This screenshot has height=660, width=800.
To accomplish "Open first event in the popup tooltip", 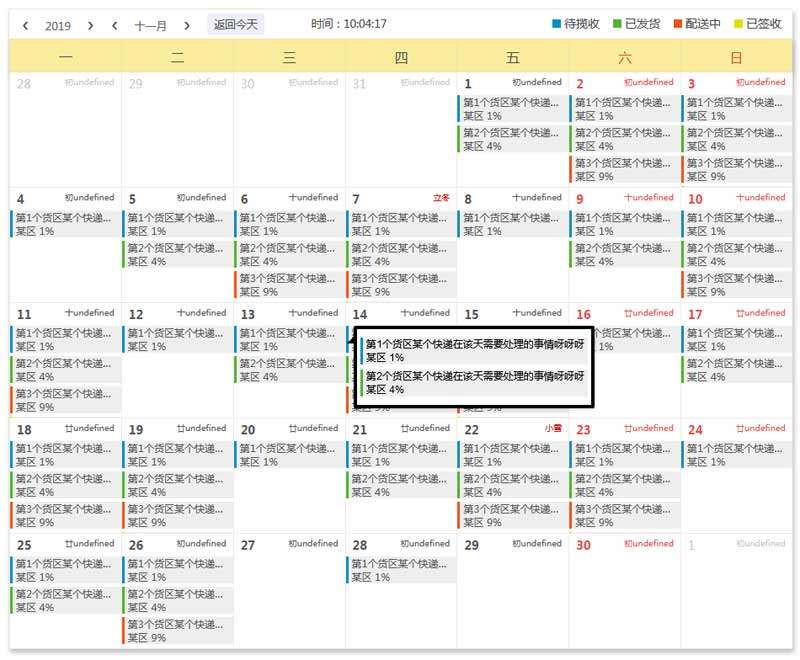I will (474, 351).
